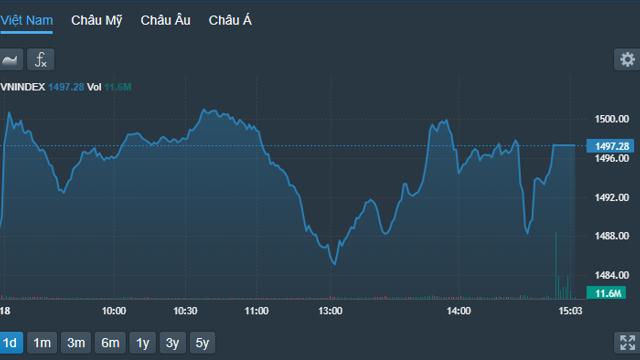This screenshot has height=360, width=640.
Task: Open the Châu Âu tab
Action: pyautogui.click(x=165, y=20)
